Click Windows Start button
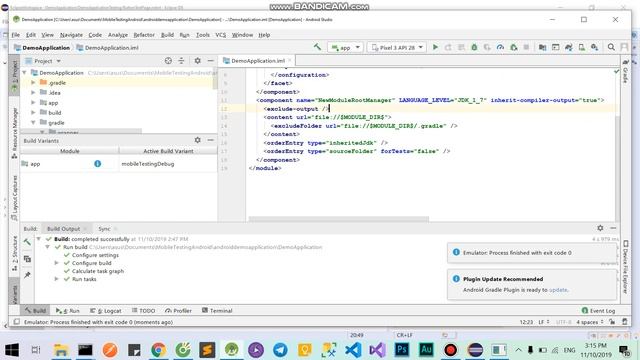 click(x=12, y=350)
